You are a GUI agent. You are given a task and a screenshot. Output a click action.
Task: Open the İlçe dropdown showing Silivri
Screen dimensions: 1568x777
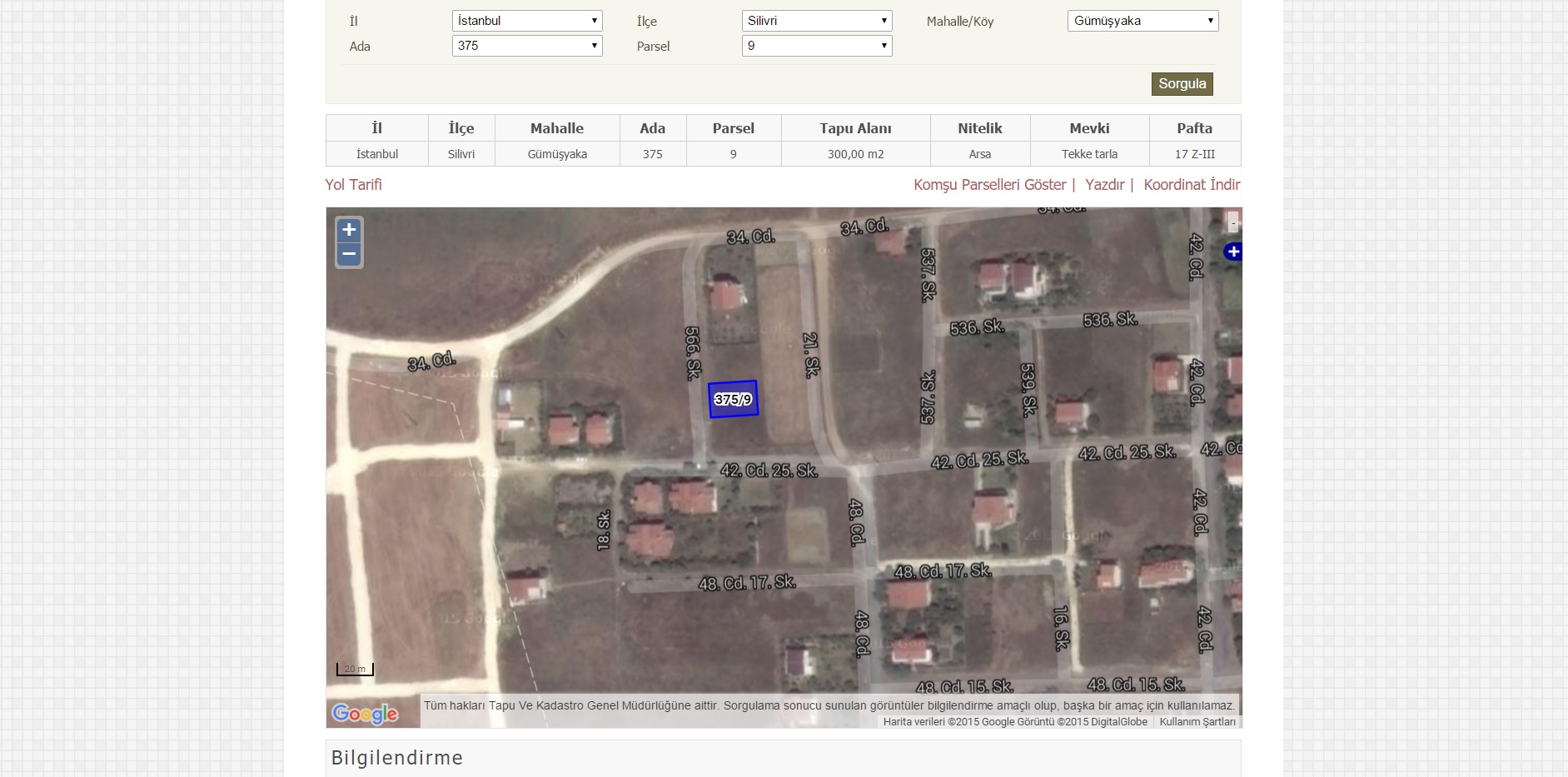click(817, 21)
